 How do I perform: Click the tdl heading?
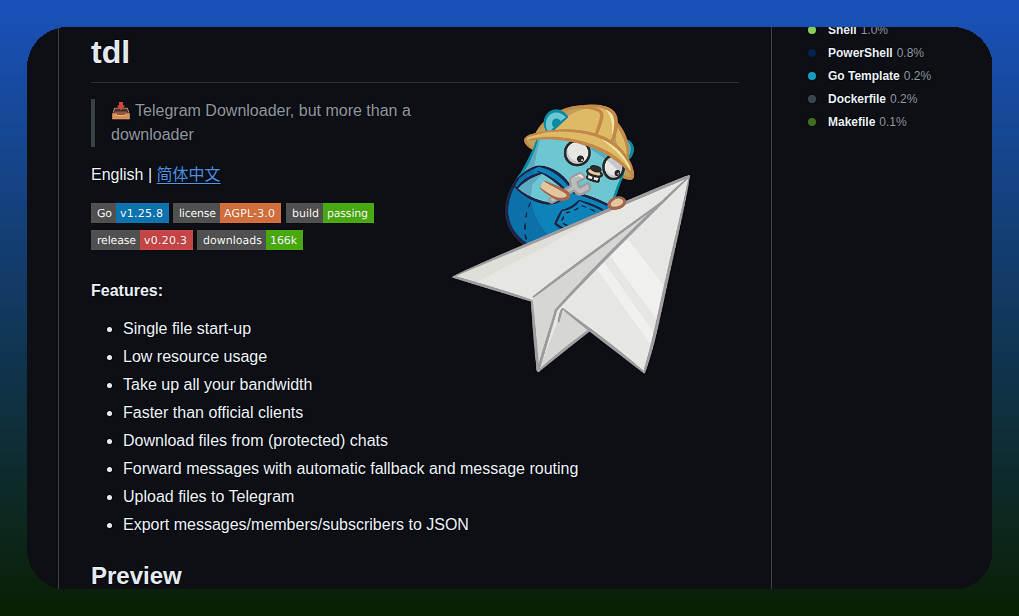(x=110, y=53)
